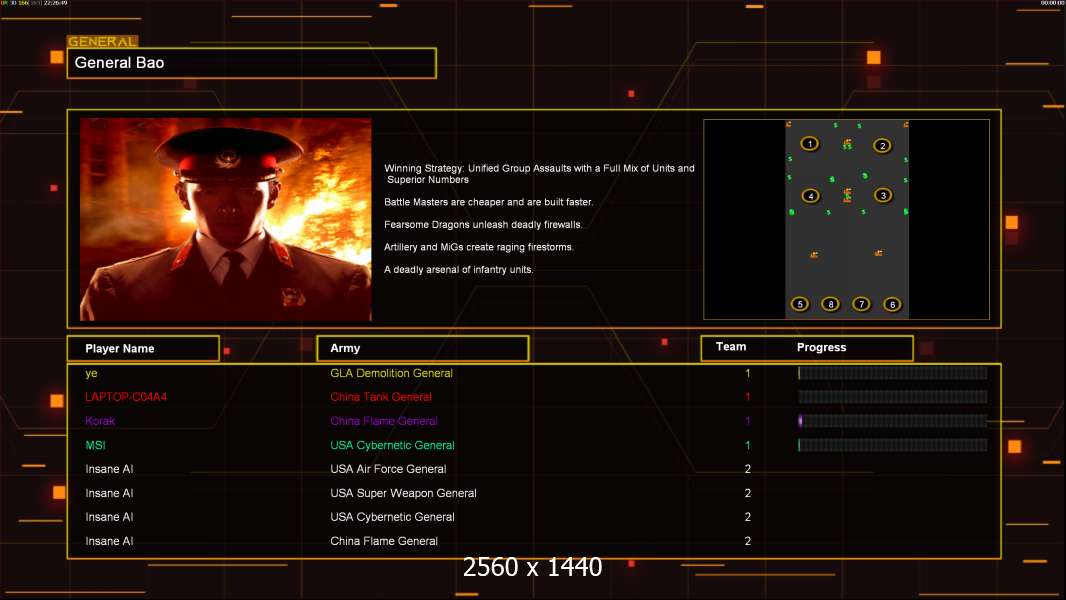
Task: Click player name ye
Action: coord(92,374)
